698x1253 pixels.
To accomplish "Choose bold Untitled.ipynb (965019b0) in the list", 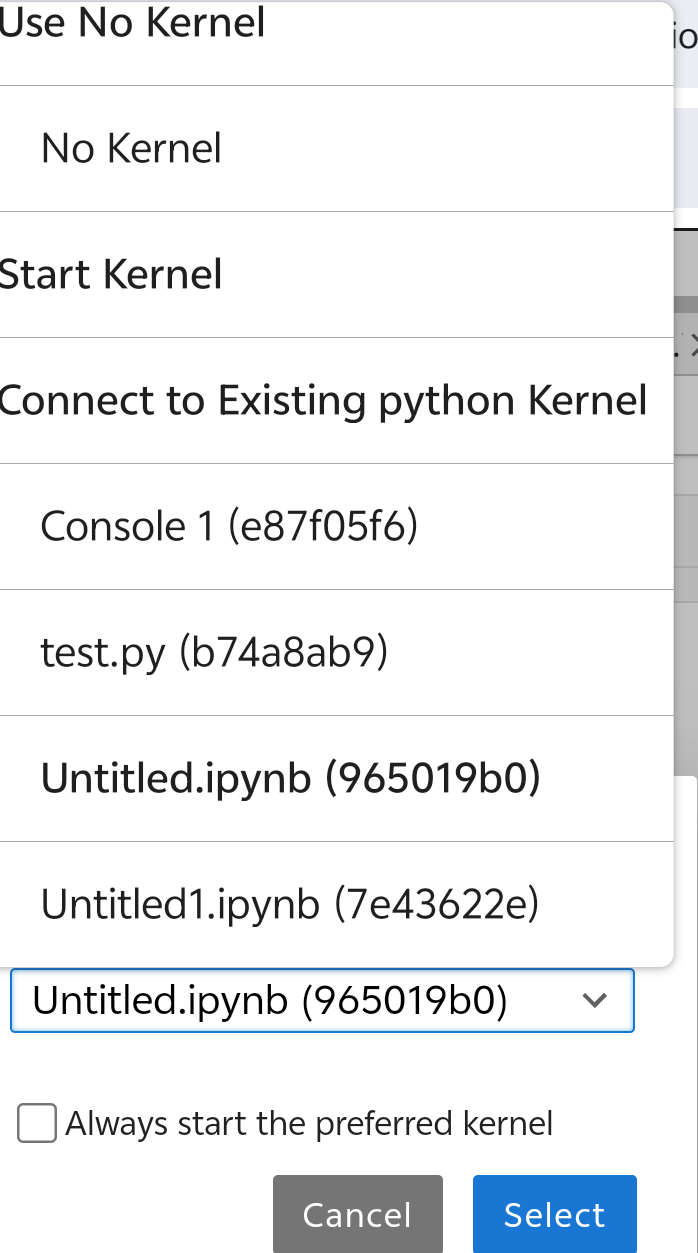I will [x=290, y=779].
